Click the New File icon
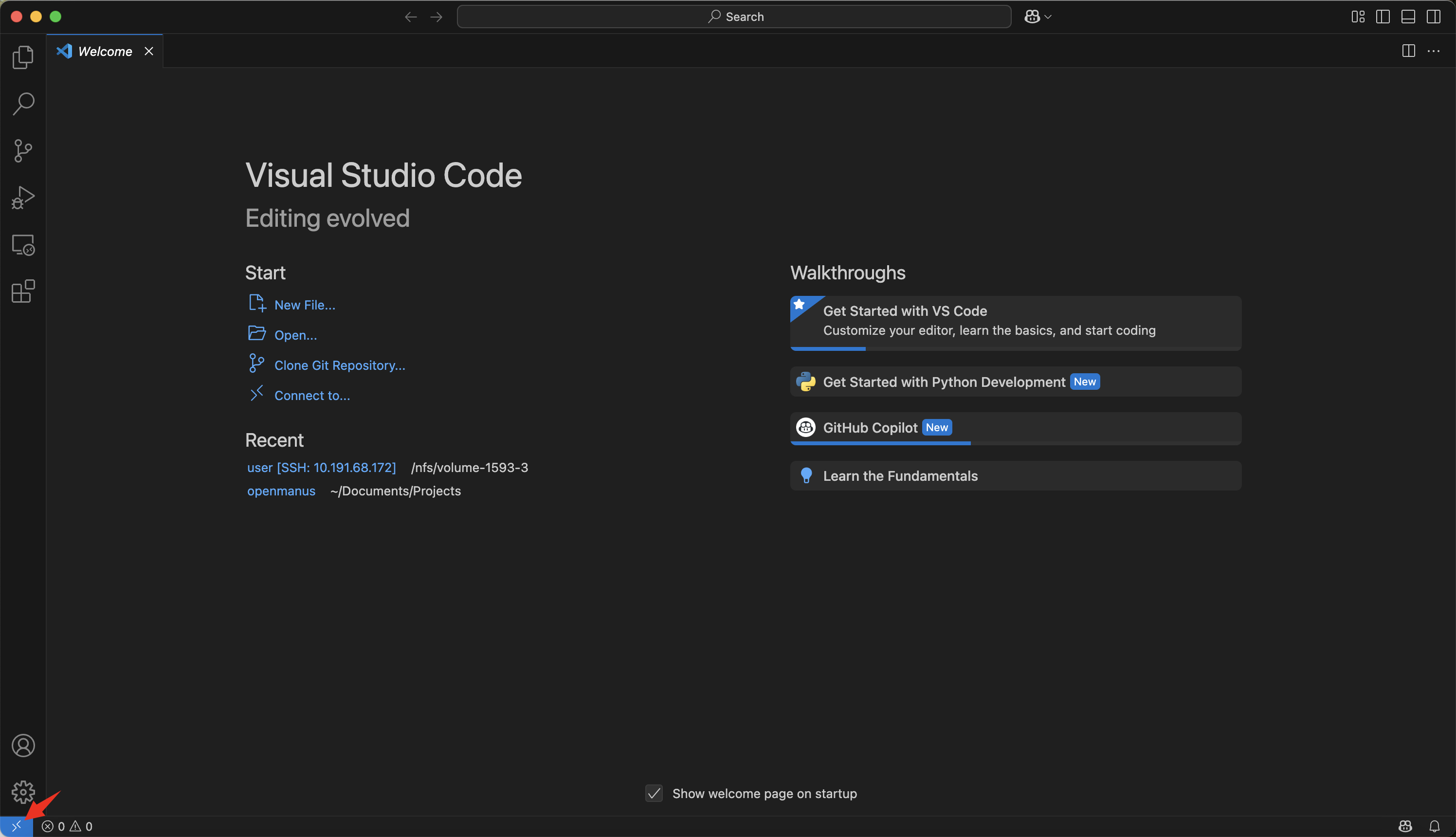Image resolution: width=1456 pixels, height=837 pixels. click(x=257, y=303)
